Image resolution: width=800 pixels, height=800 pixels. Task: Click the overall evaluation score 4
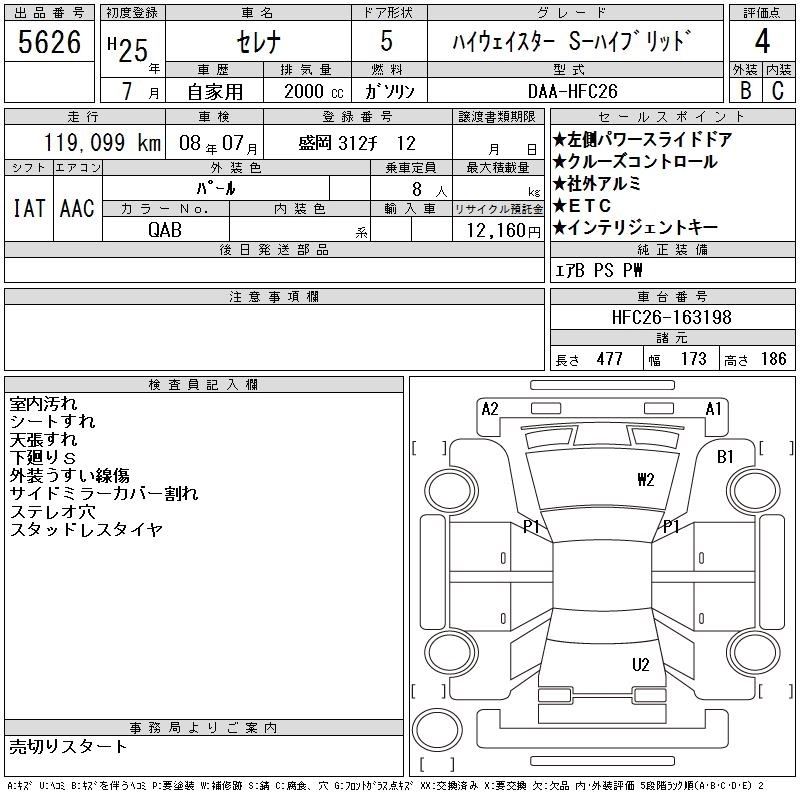click(762, 41)
